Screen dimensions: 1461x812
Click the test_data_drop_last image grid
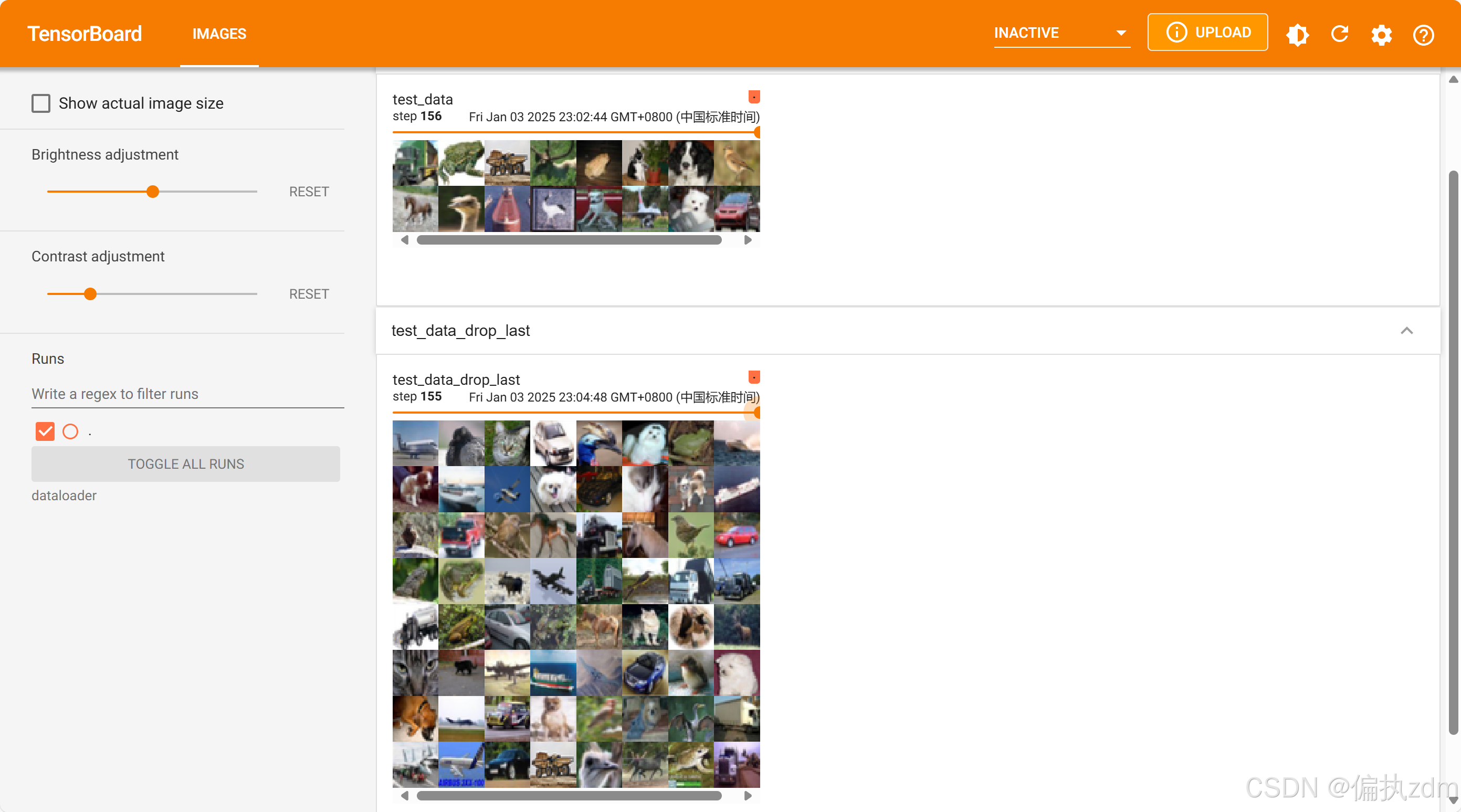coord(576,604)
